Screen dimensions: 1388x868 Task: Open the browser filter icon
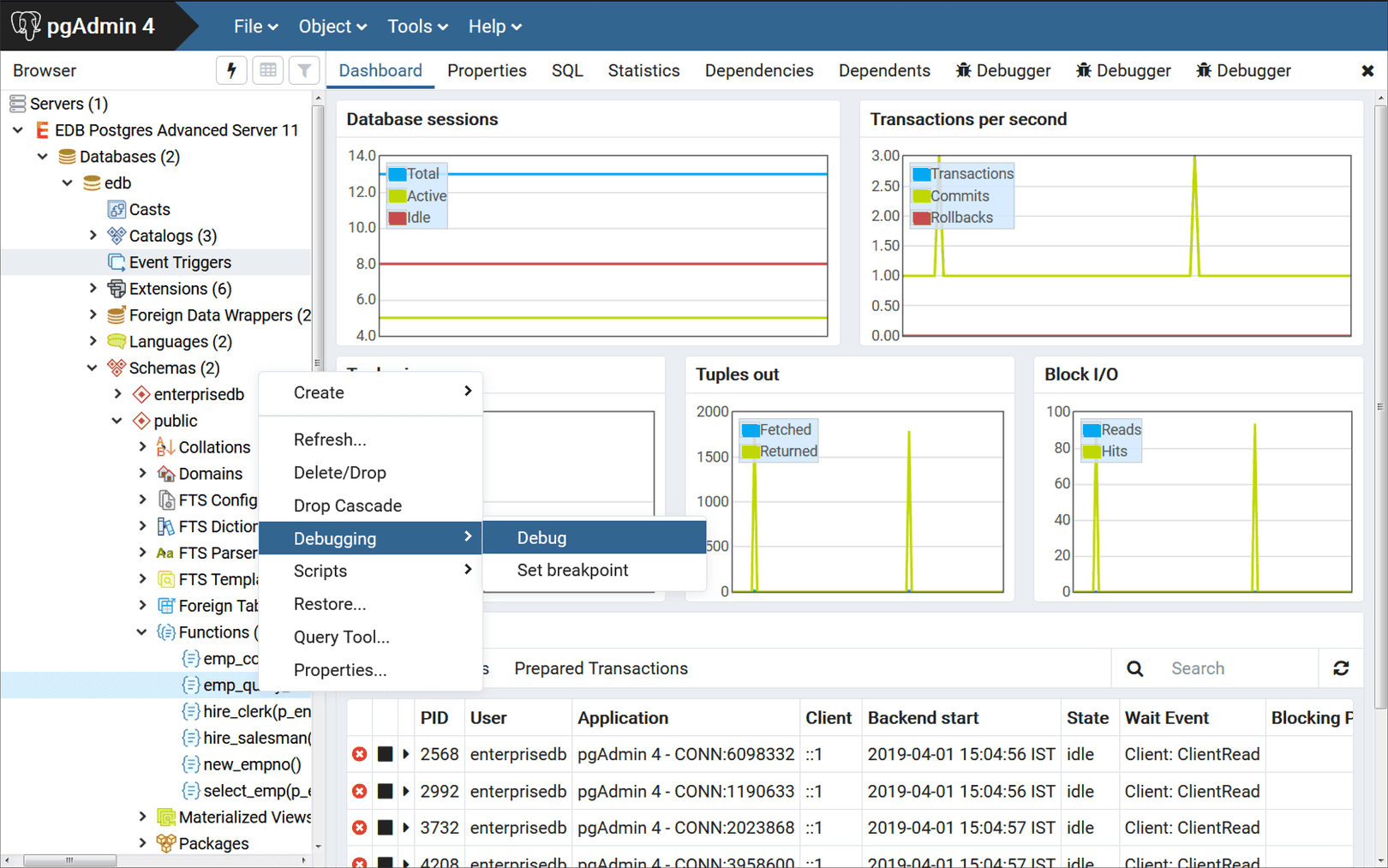(x=304, y=70)
